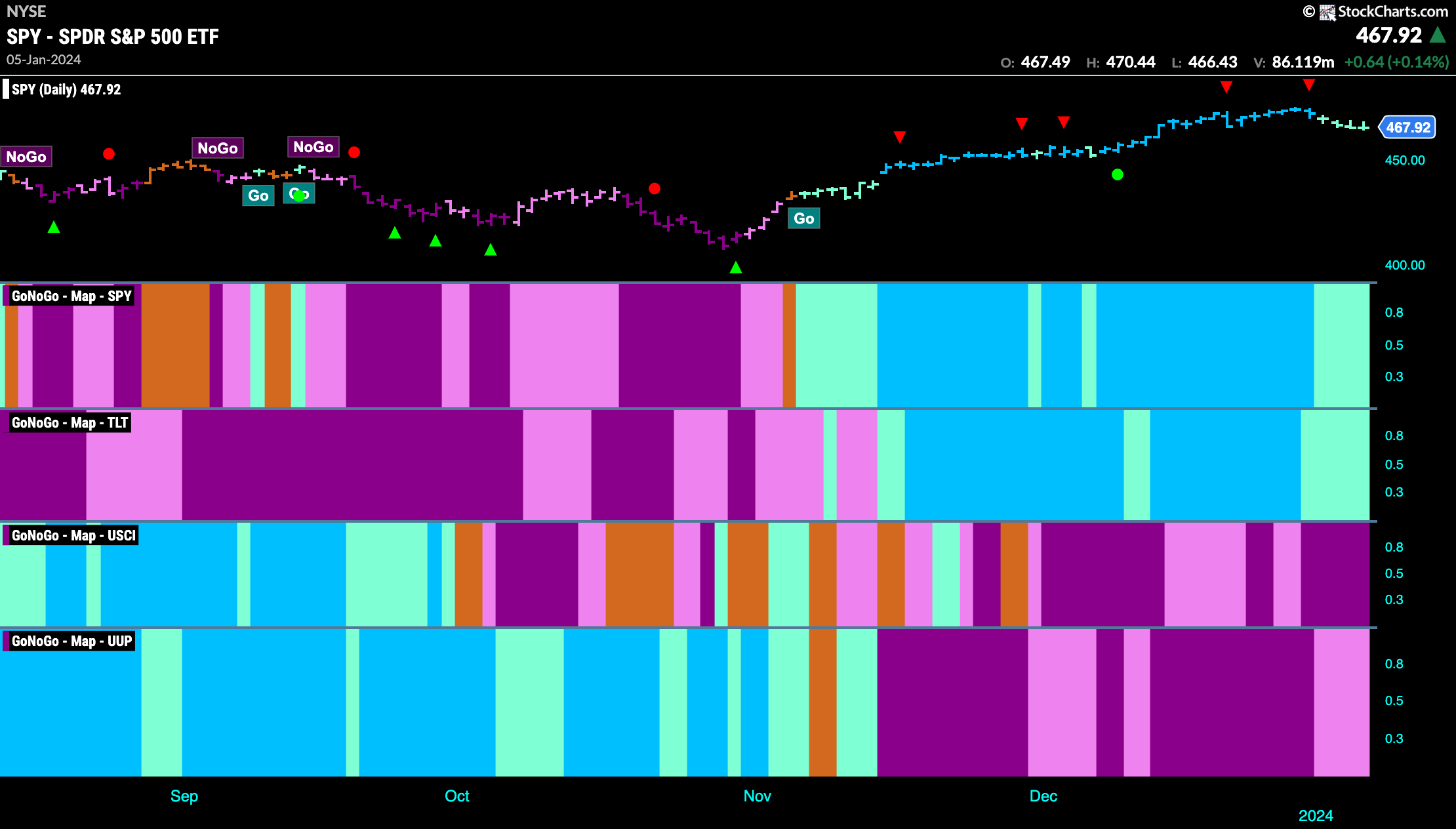Screen dimensions: 1456x829
Task: Select the GoNoGo - Map - SPY panel label
Action: click(x=71, y=296)
